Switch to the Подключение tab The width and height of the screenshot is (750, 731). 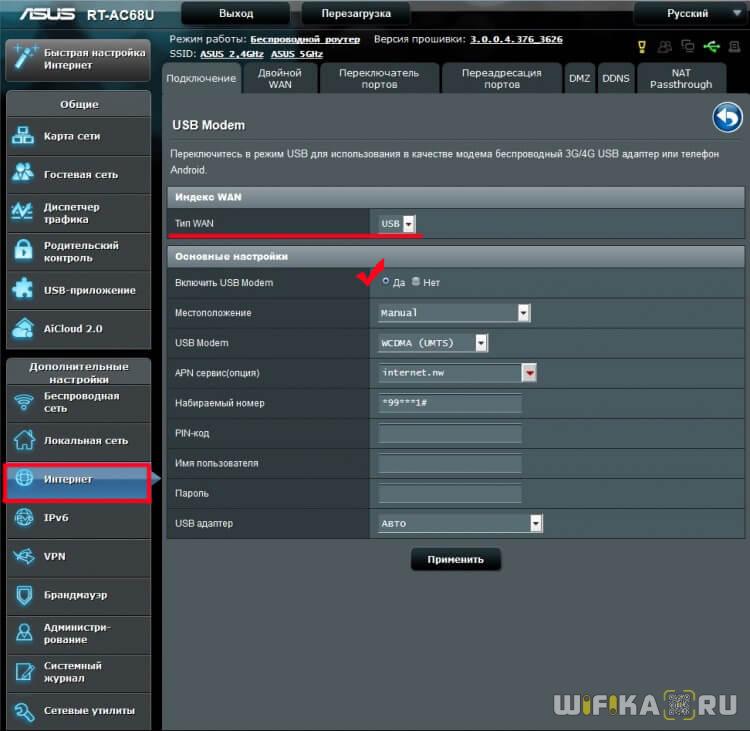(201, 78)
